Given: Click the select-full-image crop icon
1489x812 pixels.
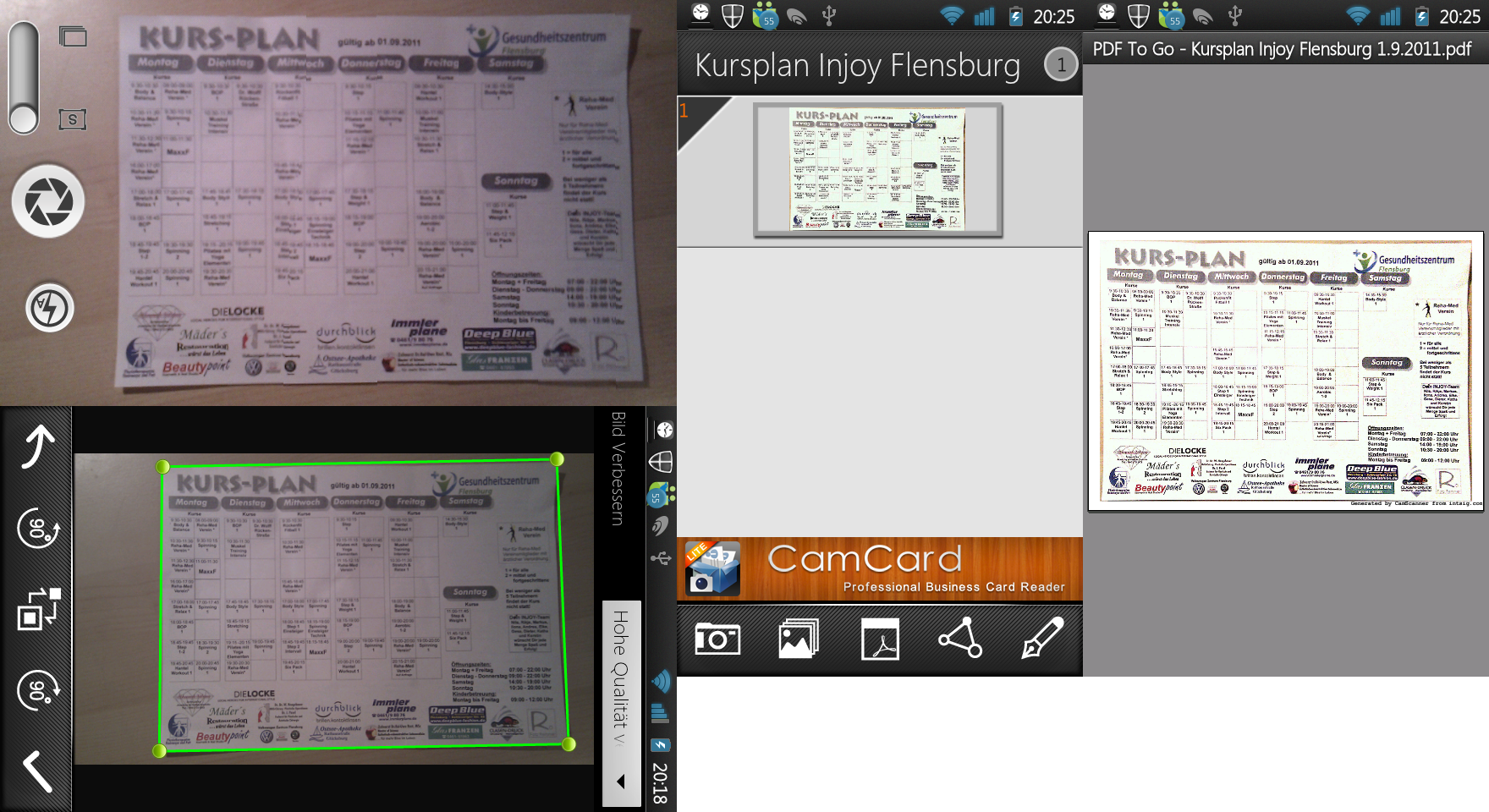Looking at the screenshot, I should [x=38, y=609].
